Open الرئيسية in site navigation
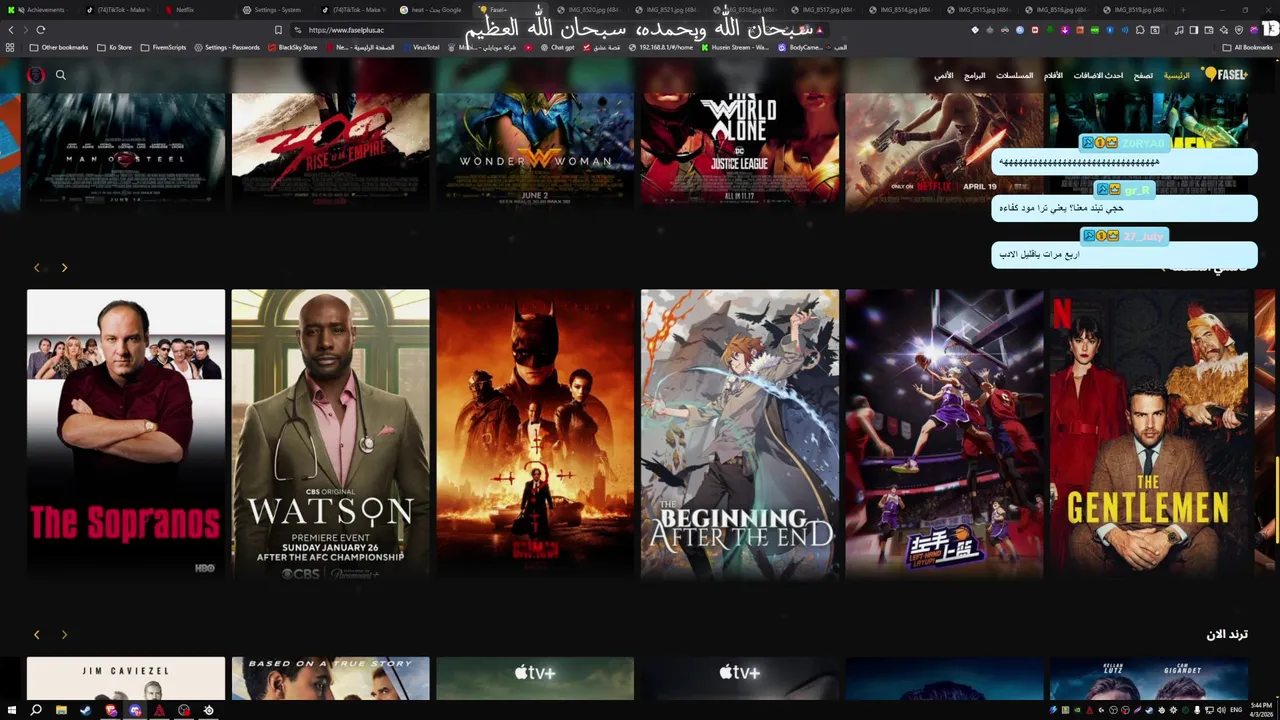The width and height of the screenshot is (1280, 720). (1176, 75)
